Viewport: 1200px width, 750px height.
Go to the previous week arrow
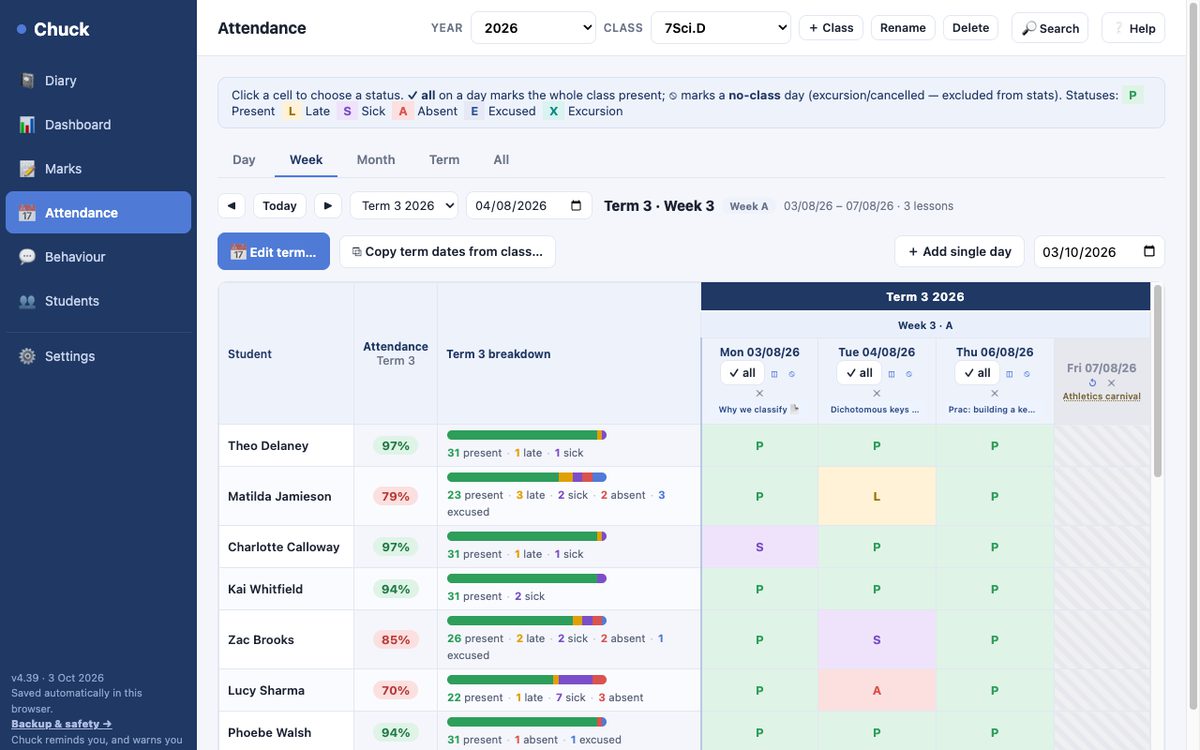(x=232, y=206)
